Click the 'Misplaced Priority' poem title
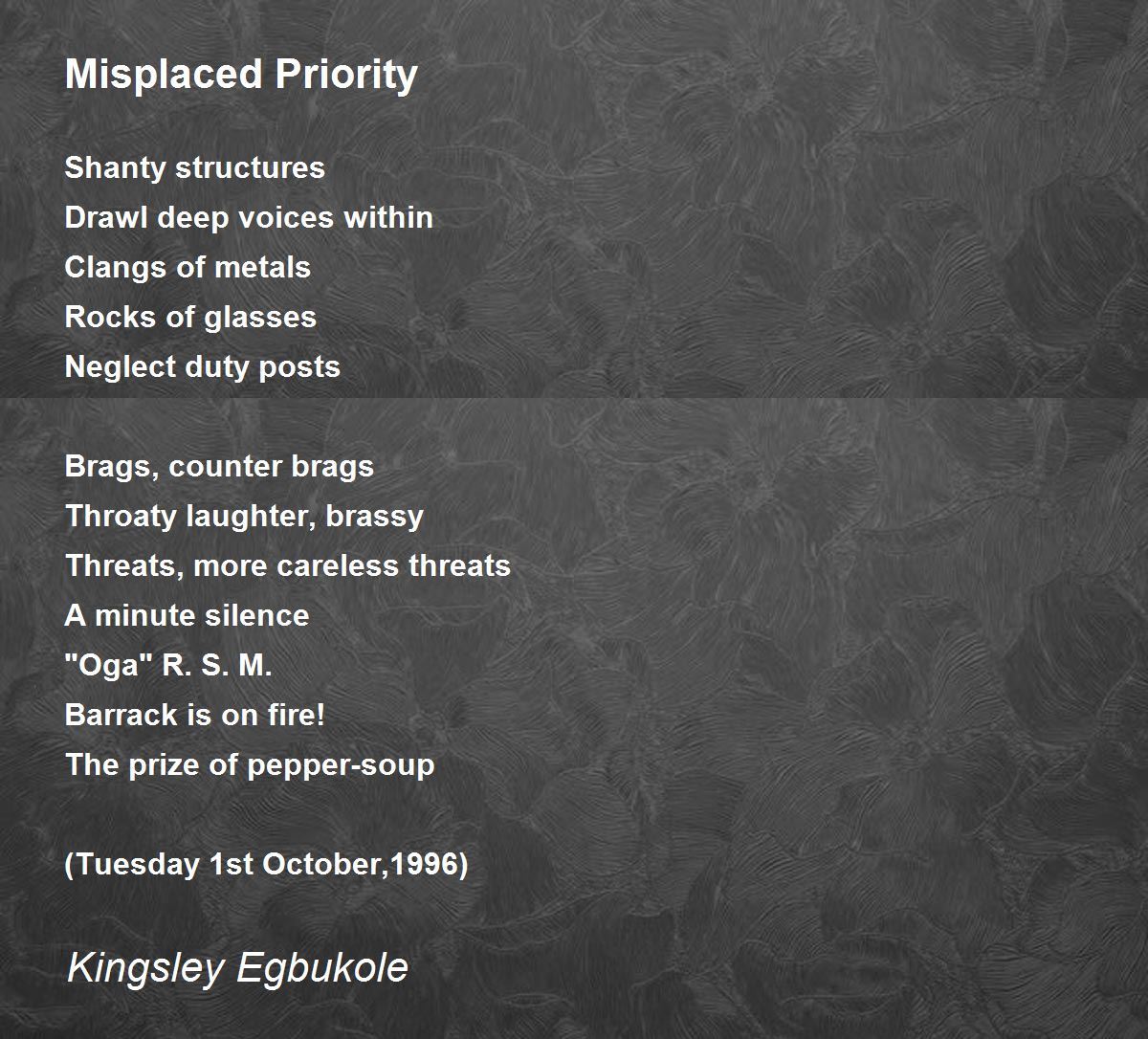The height and width of the screenshot is (1039, 1148). coord(241,75)
